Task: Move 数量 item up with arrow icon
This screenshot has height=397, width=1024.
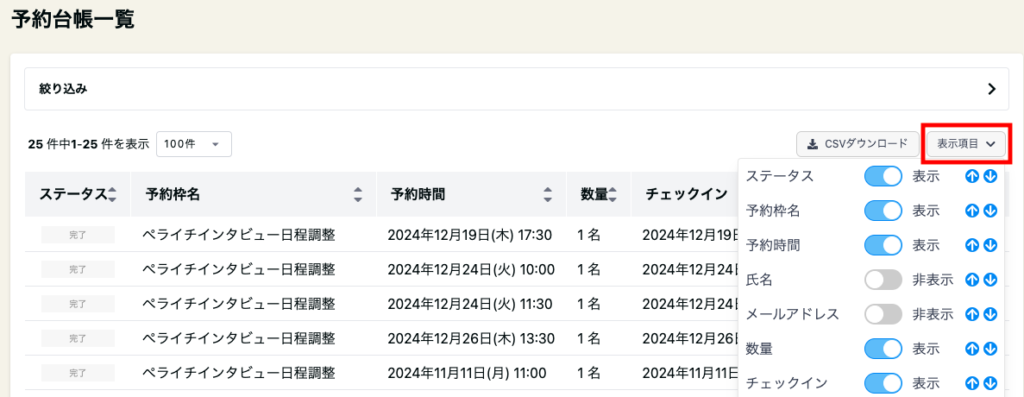Action: [972, 349]
